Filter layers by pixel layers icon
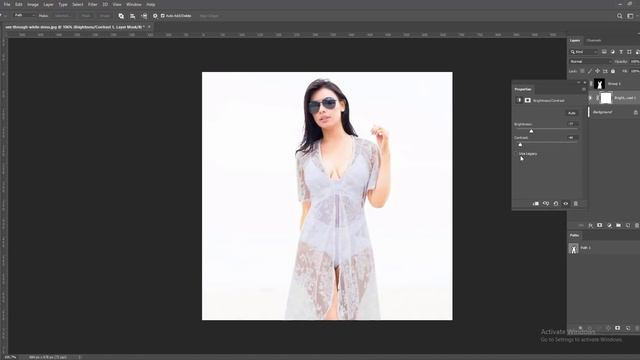The width and height of the screenshot is (640, 360). coord(604,52)
